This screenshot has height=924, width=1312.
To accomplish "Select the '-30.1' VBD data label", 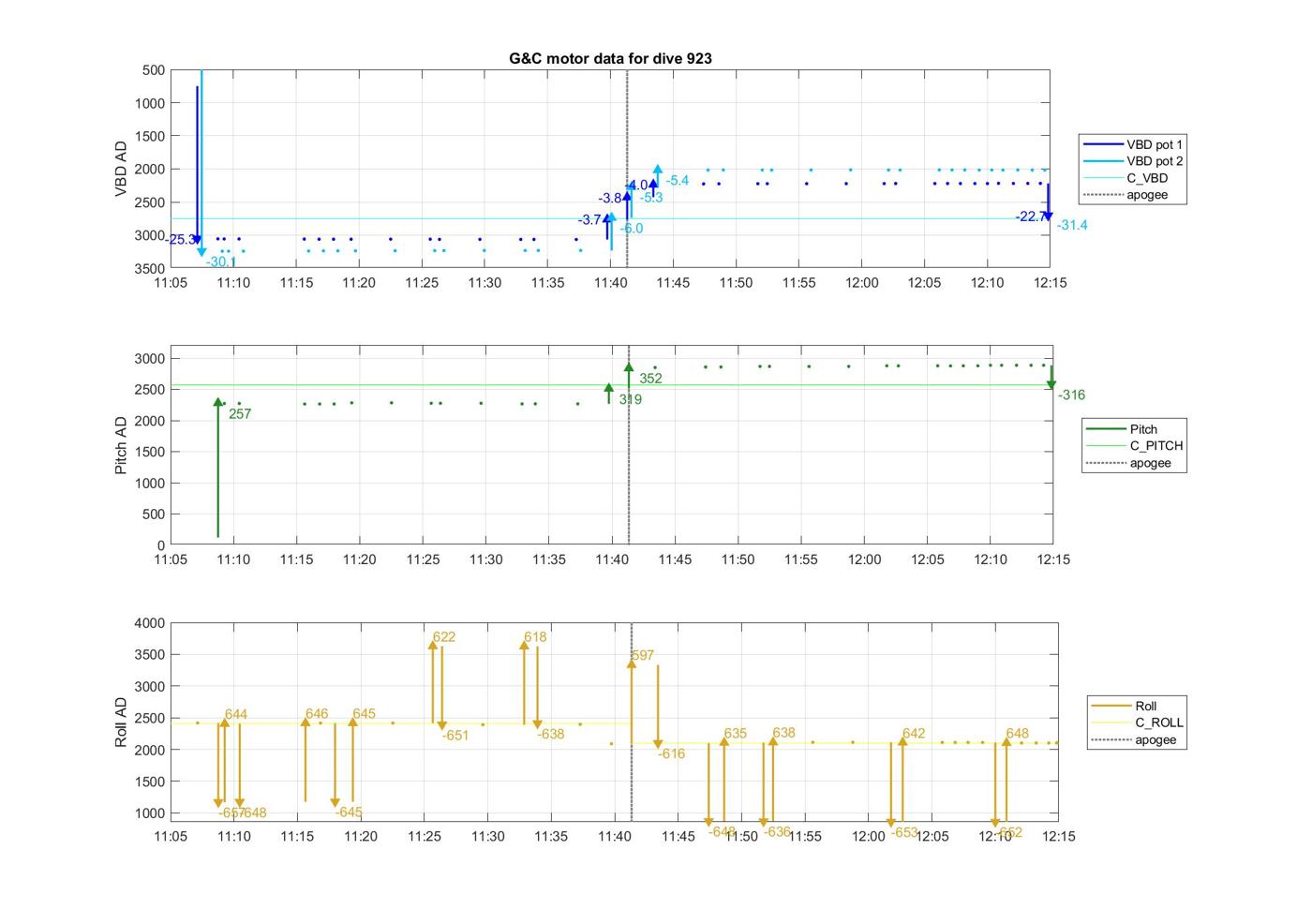I will [221, 262].
